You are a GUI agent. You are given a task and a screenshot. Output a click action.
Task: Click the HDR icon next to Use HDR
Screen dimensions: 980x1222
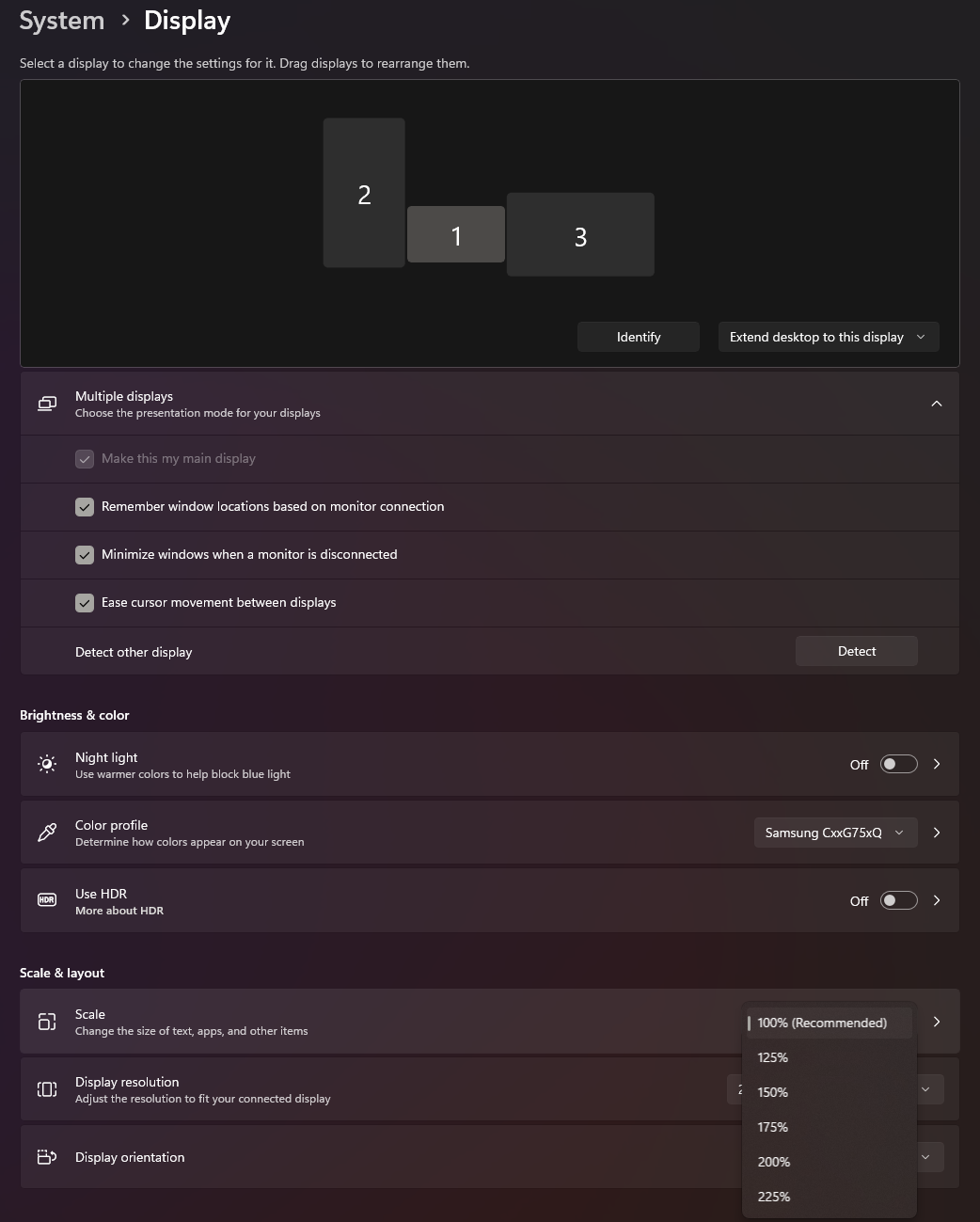tap(47, 900)
